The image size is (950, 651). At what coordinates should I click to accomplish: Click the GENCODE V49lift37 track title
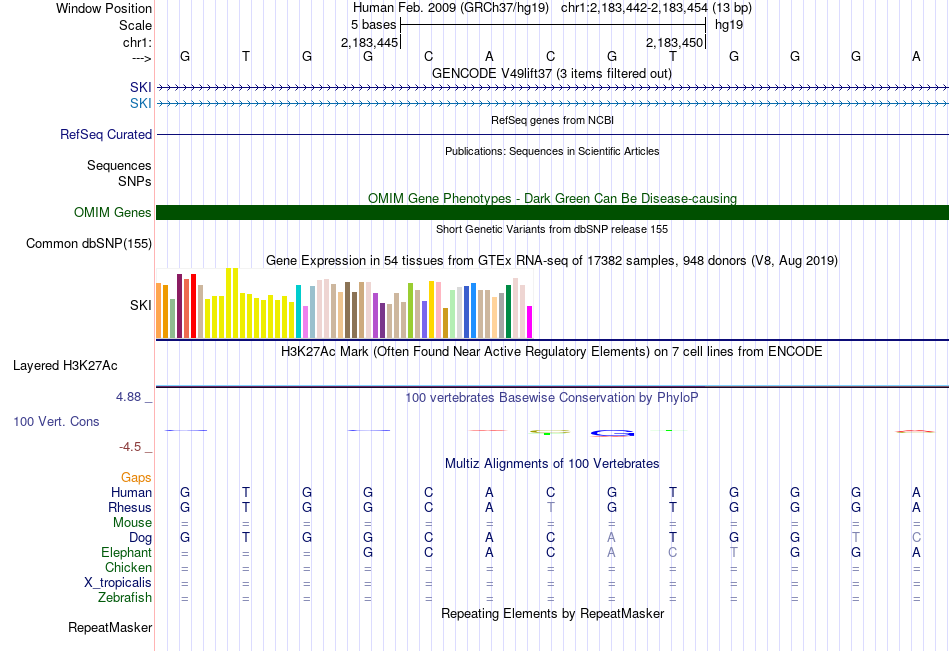click(x=552, y=73)
